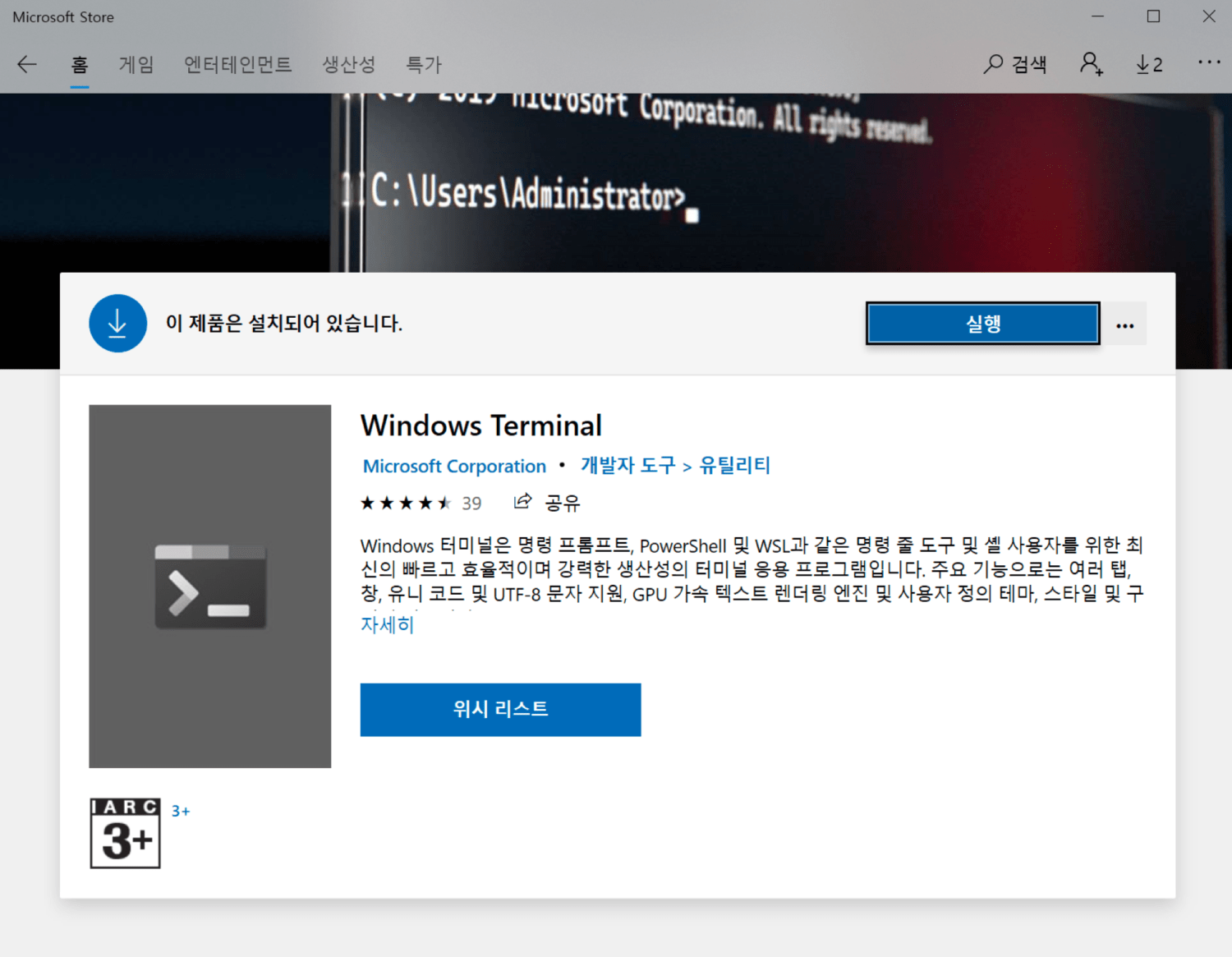Go back with the arrow icon
The height and width of the screenshot is (957, 1232).
pos(27,65)
